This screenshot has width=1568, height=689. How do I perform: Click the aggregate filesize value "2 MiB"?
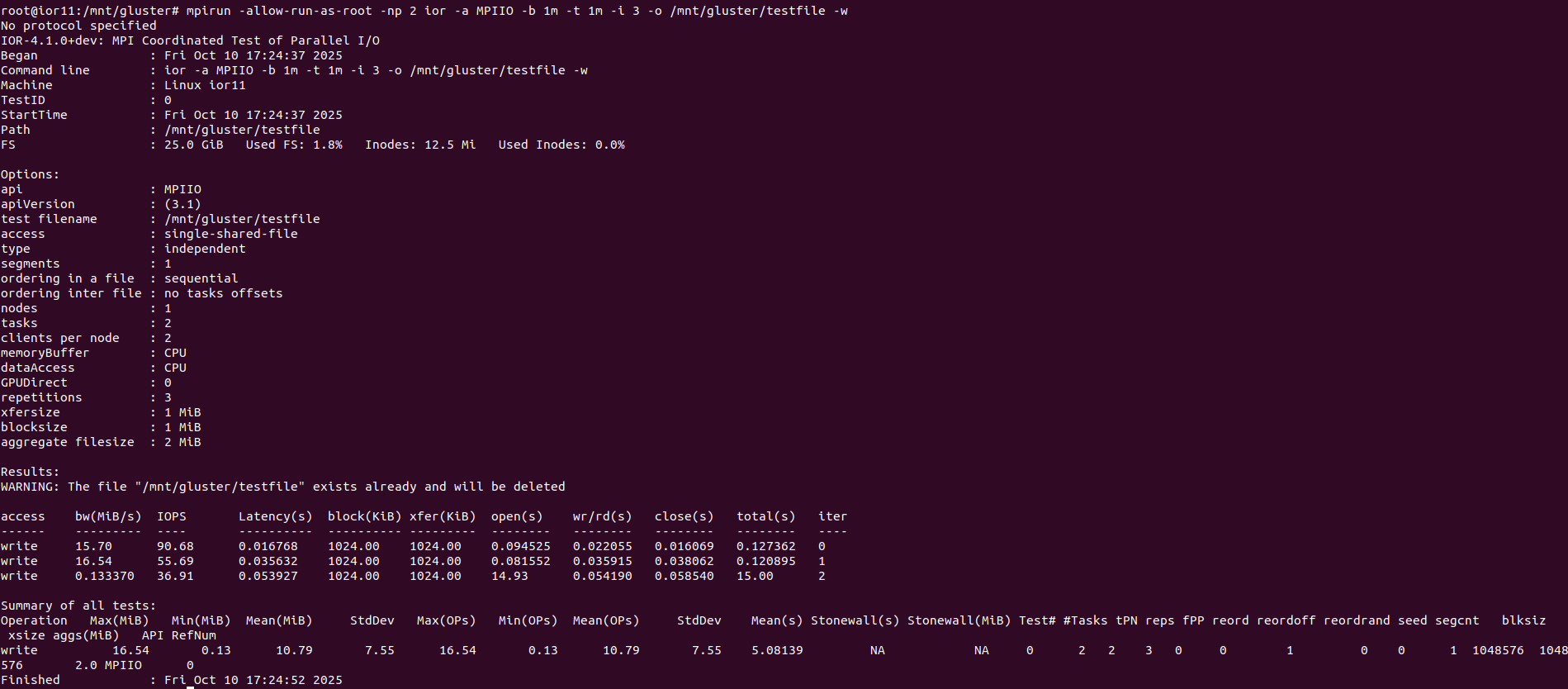coord(182,442)
